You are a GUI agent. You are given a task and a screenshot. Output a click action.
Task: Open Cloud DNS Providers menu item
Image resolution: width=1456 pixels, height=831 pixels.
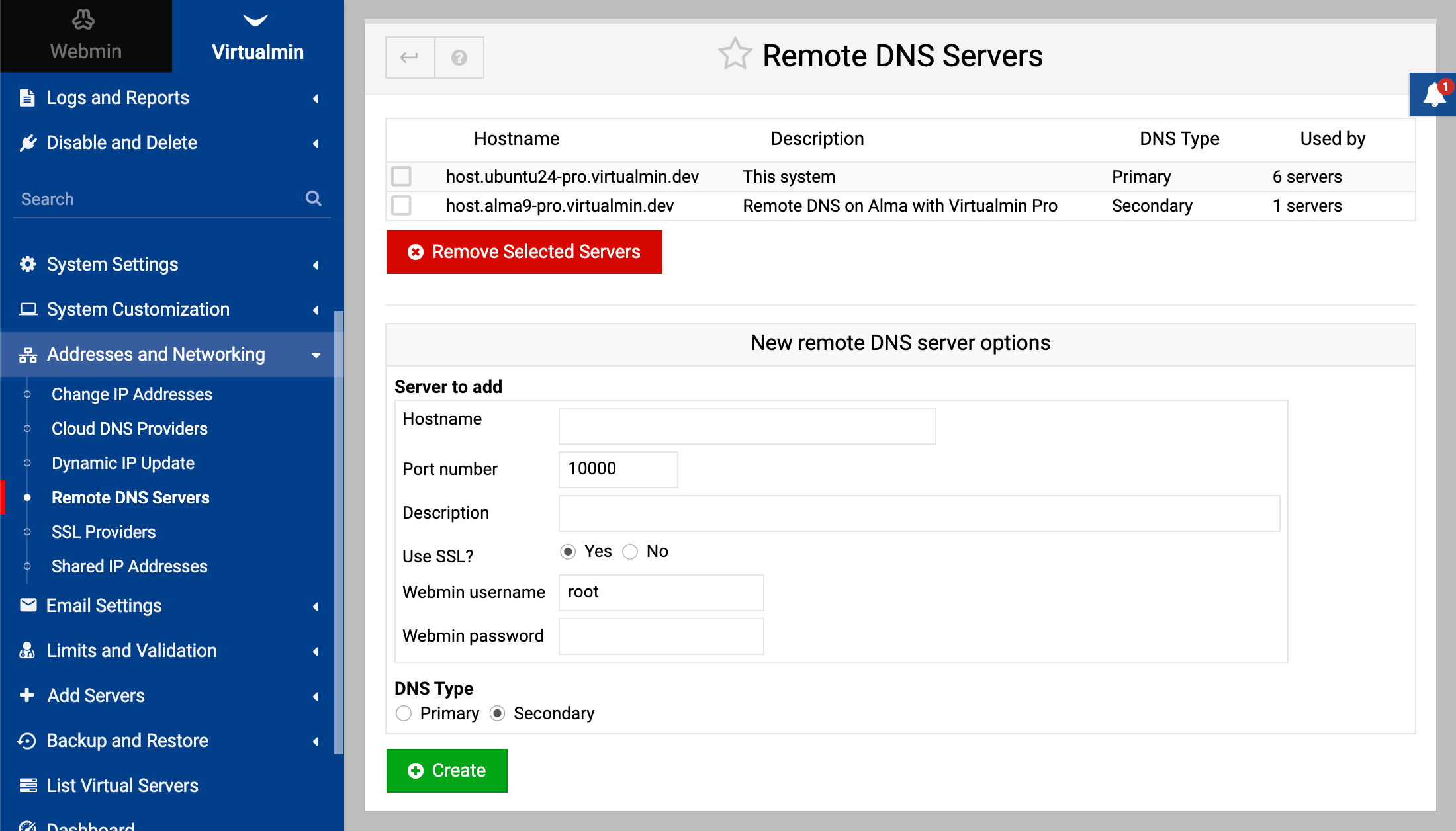[x=130, y=429]
